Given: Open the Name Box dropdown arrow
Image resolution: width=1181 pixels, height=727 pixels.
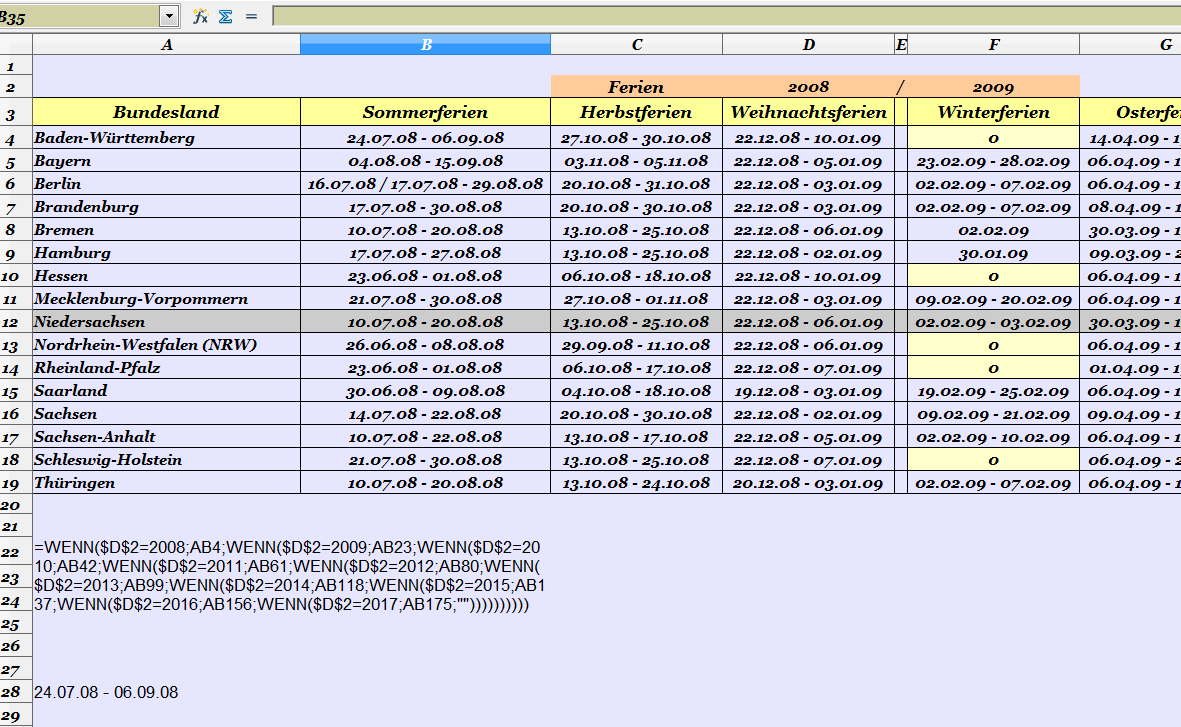Looking at the screenshot, I should [x=168, y=16].
